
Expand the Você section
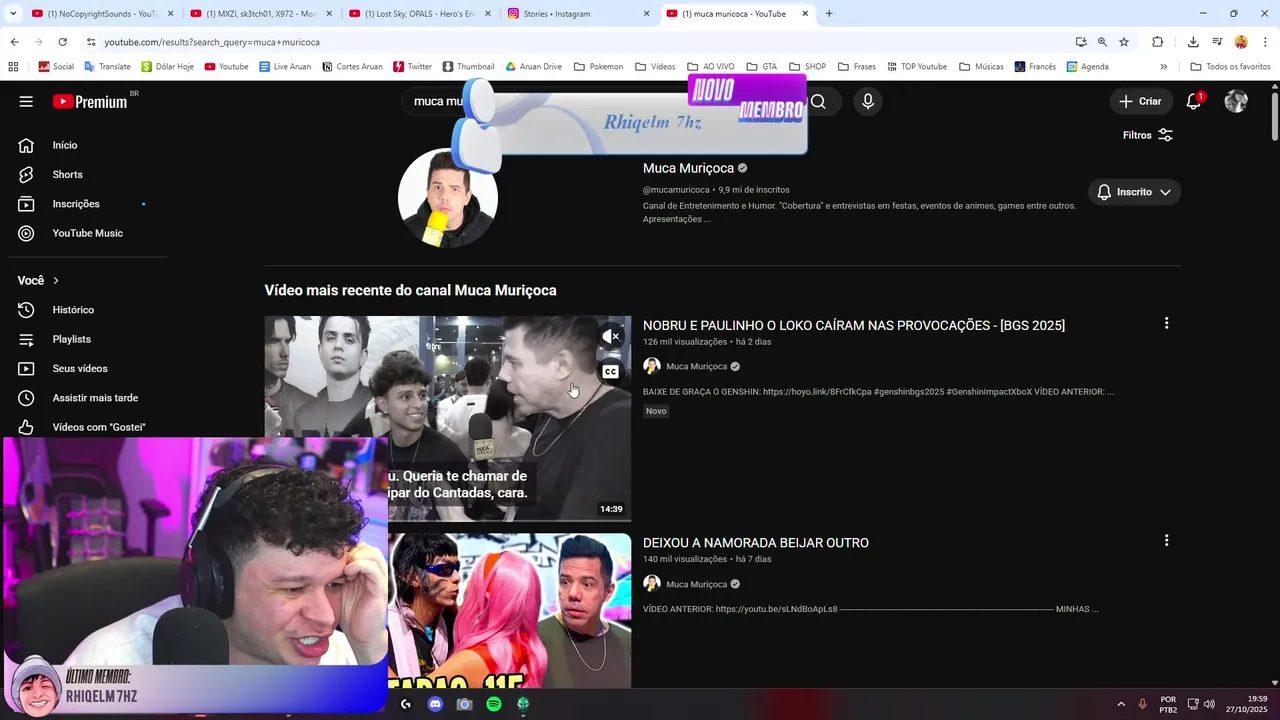point(38,281)
